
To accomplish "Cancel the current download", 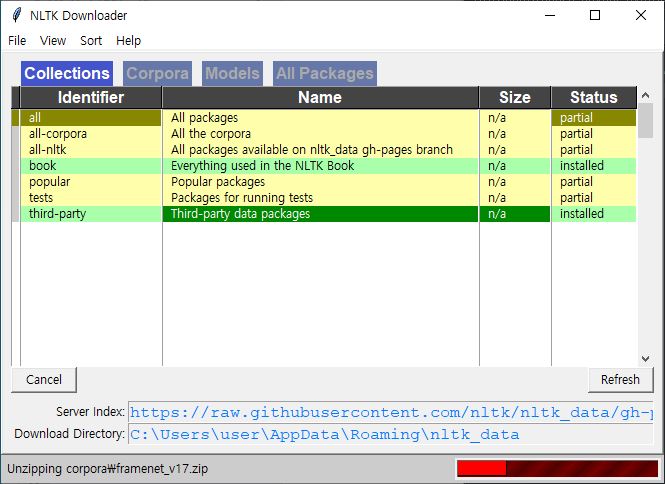I will (x=44, y=379).
